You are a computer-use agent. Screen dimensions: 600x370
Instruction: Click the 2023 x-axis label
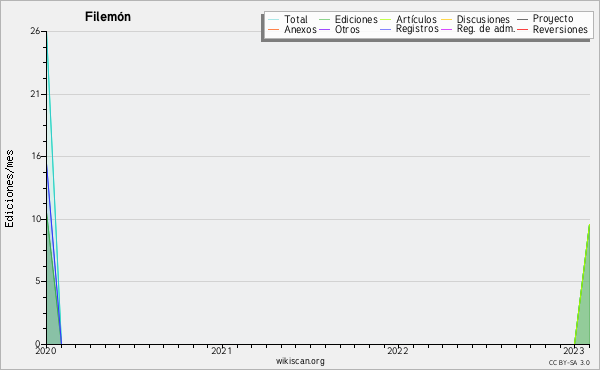click(574, 351)
